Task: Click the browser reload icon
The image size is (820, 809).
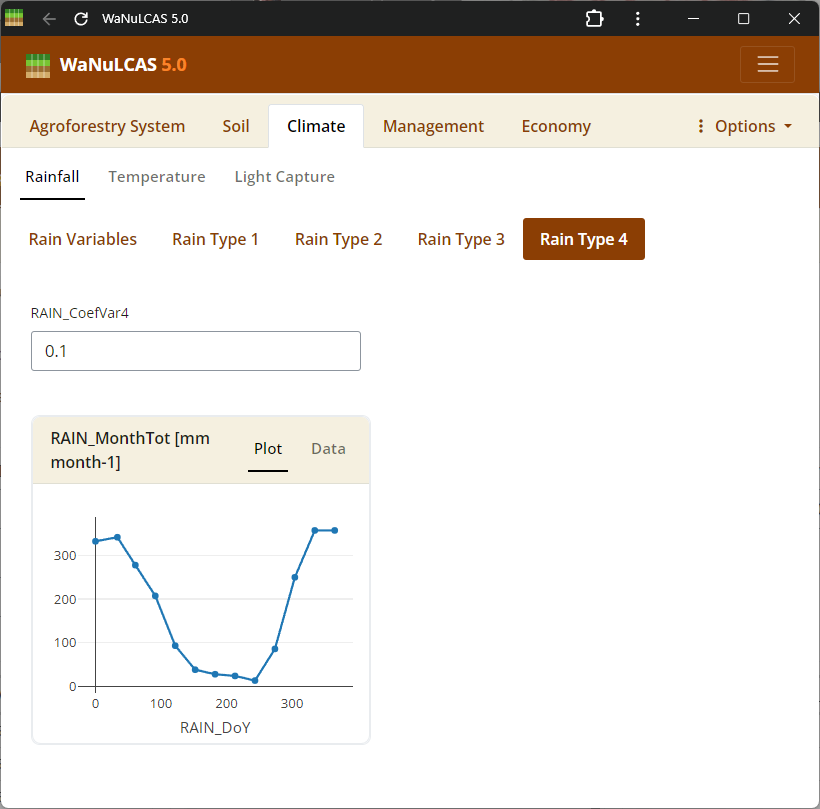Action: click(81, 19)
